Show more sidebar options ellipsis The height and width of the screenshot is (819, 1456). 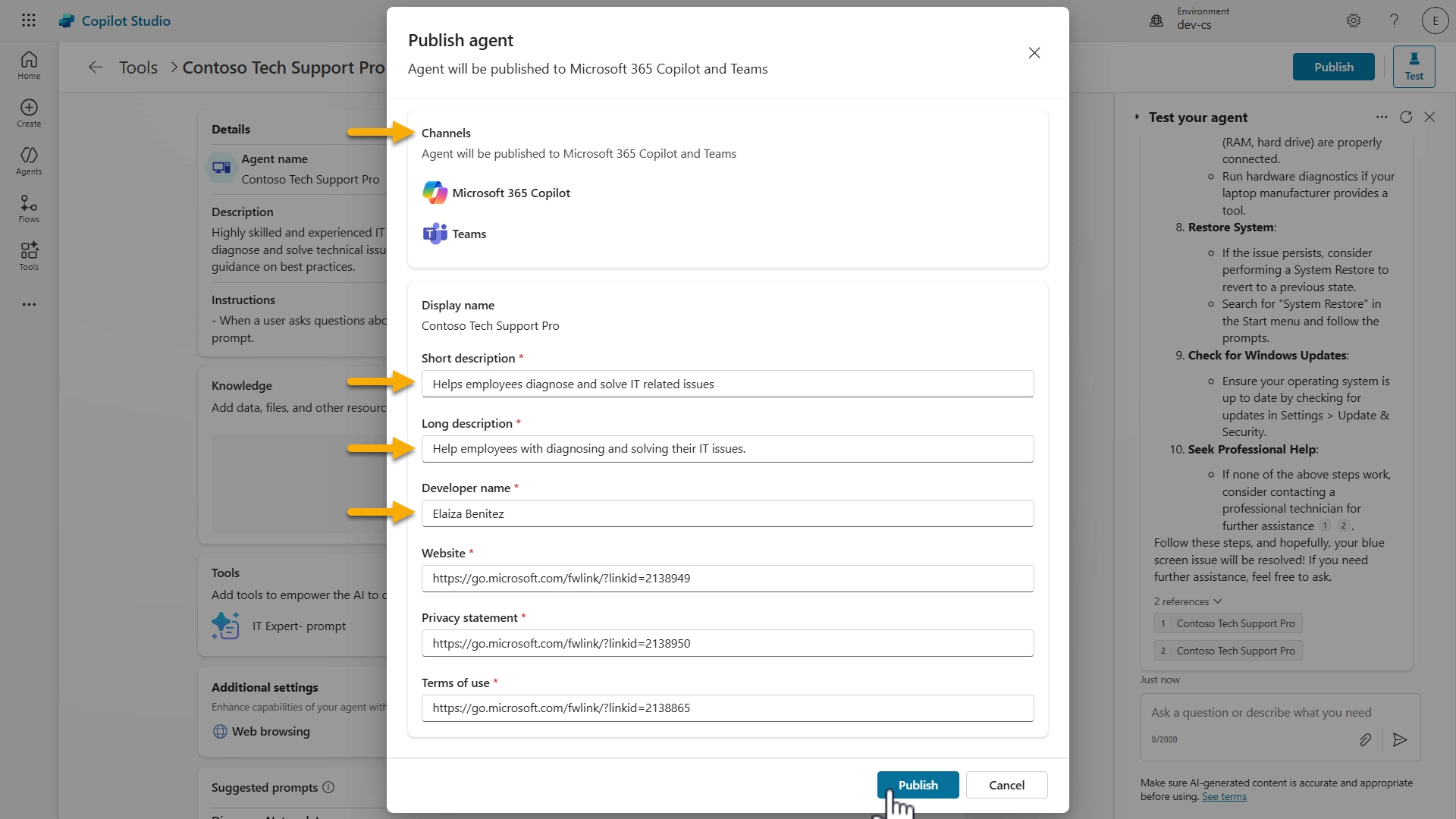pos(29,304)
